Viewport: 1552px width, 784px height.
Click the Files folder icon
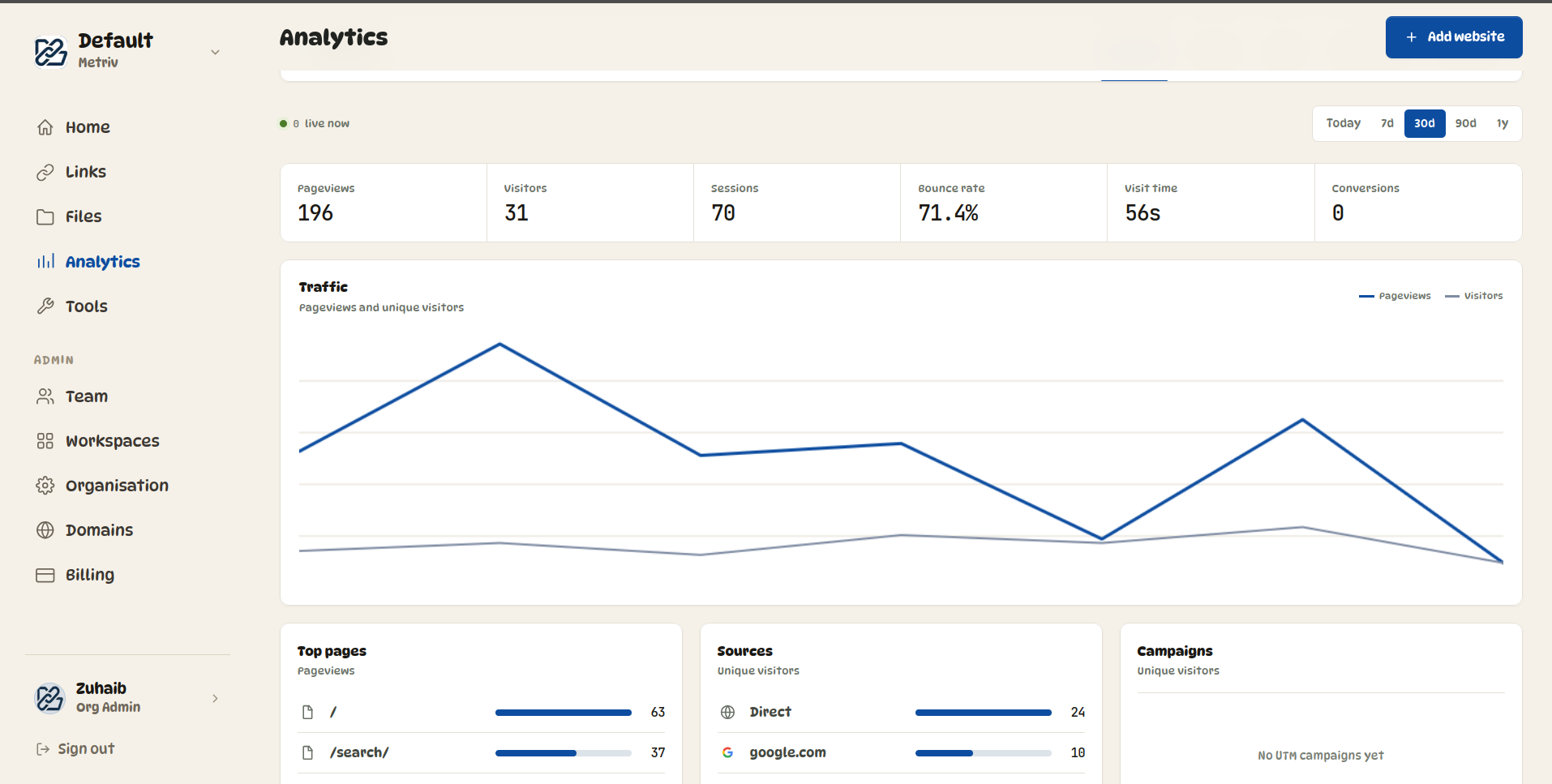tap(45, 216)
